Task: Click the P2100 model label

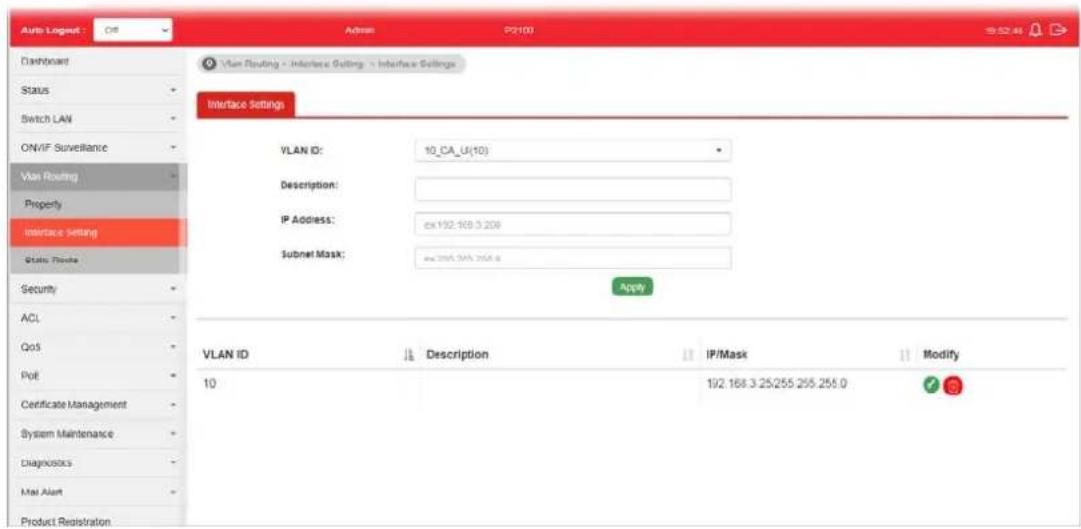Action: pyautogui.click(x=520, y=31)
